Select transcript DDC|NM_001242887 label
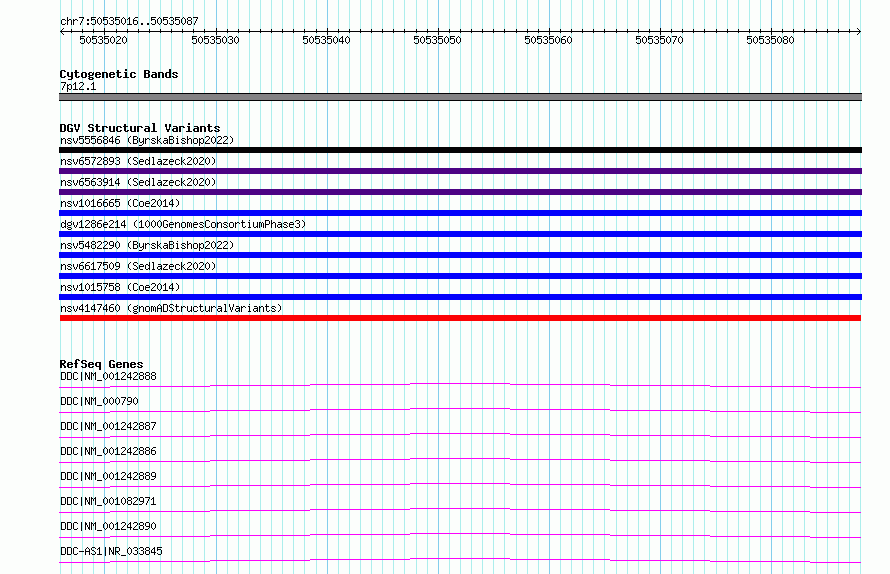890x574 pixels. click(108, 426)
